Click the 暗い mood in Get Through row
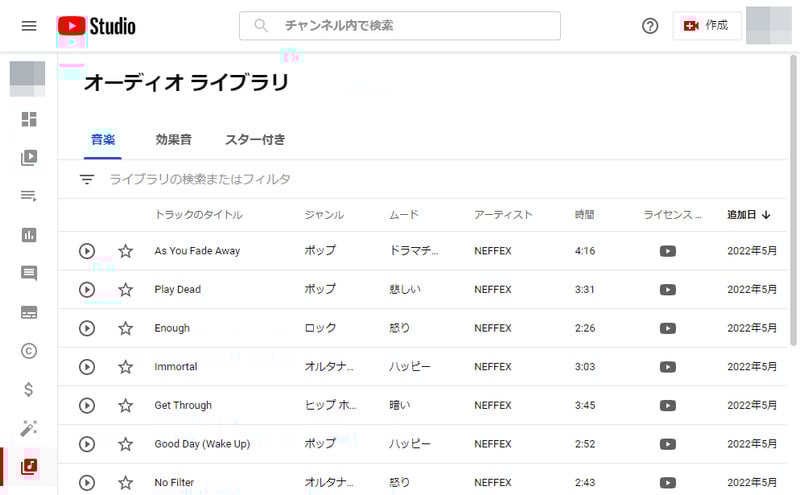The height and width of the screenshot is (495, 800). pyautogui.click(x=399, y=406)
